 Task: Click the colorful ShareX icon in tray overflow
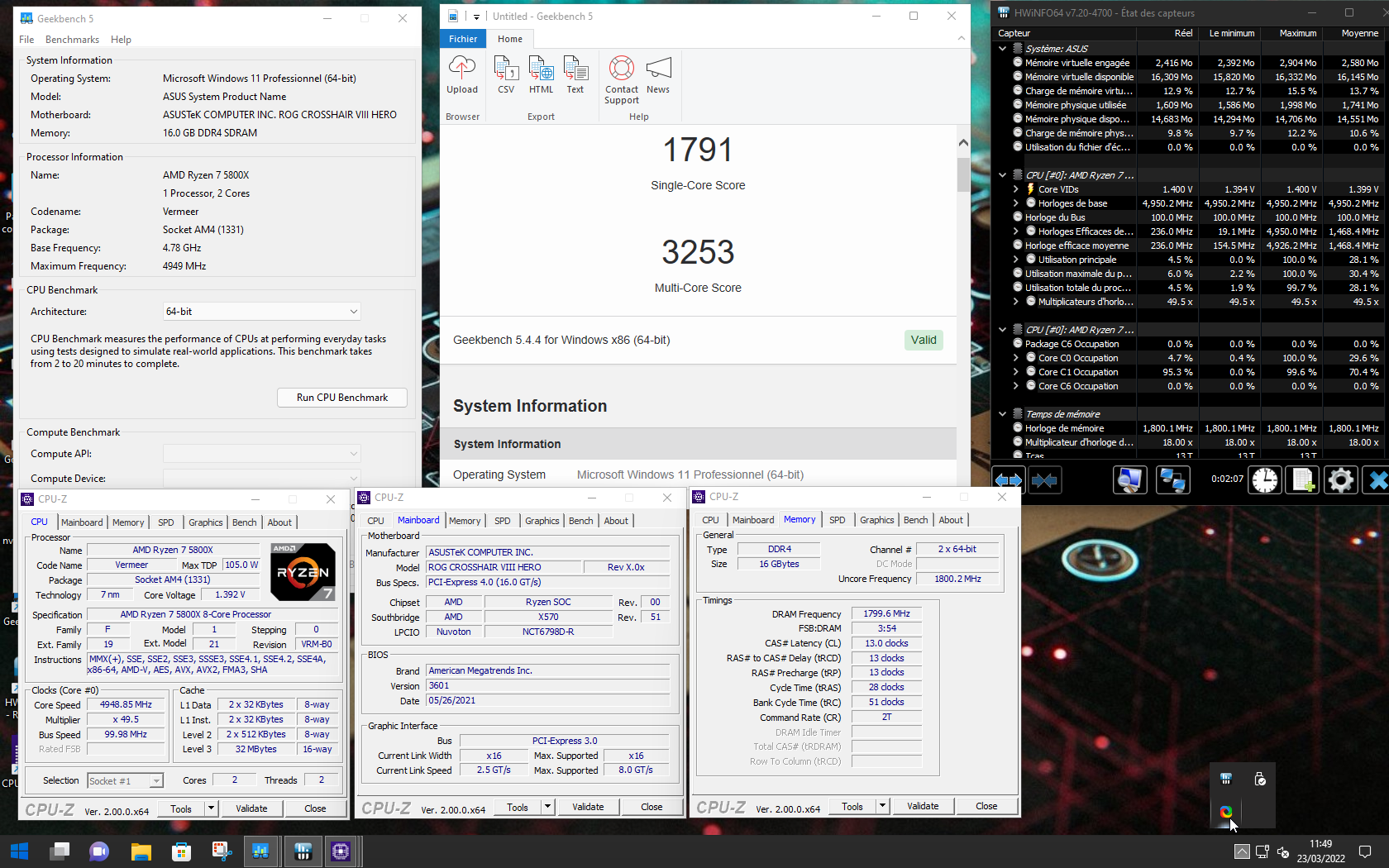pos(1226,812)
